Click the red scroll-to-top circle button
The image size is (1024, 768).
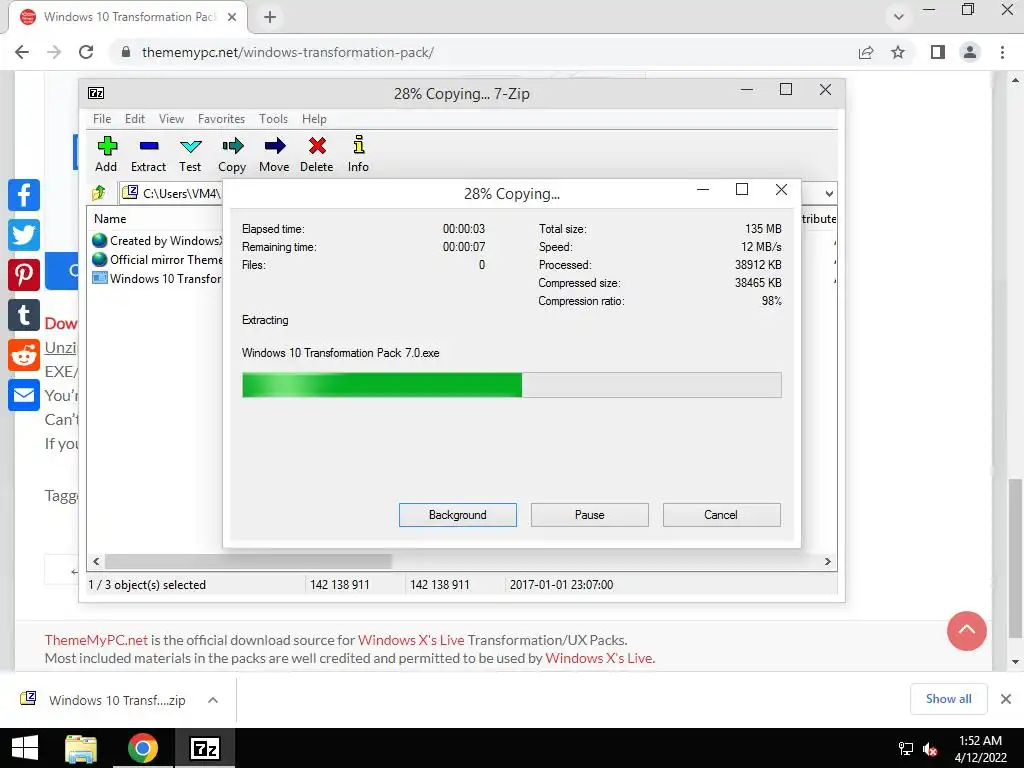point(967,631)
